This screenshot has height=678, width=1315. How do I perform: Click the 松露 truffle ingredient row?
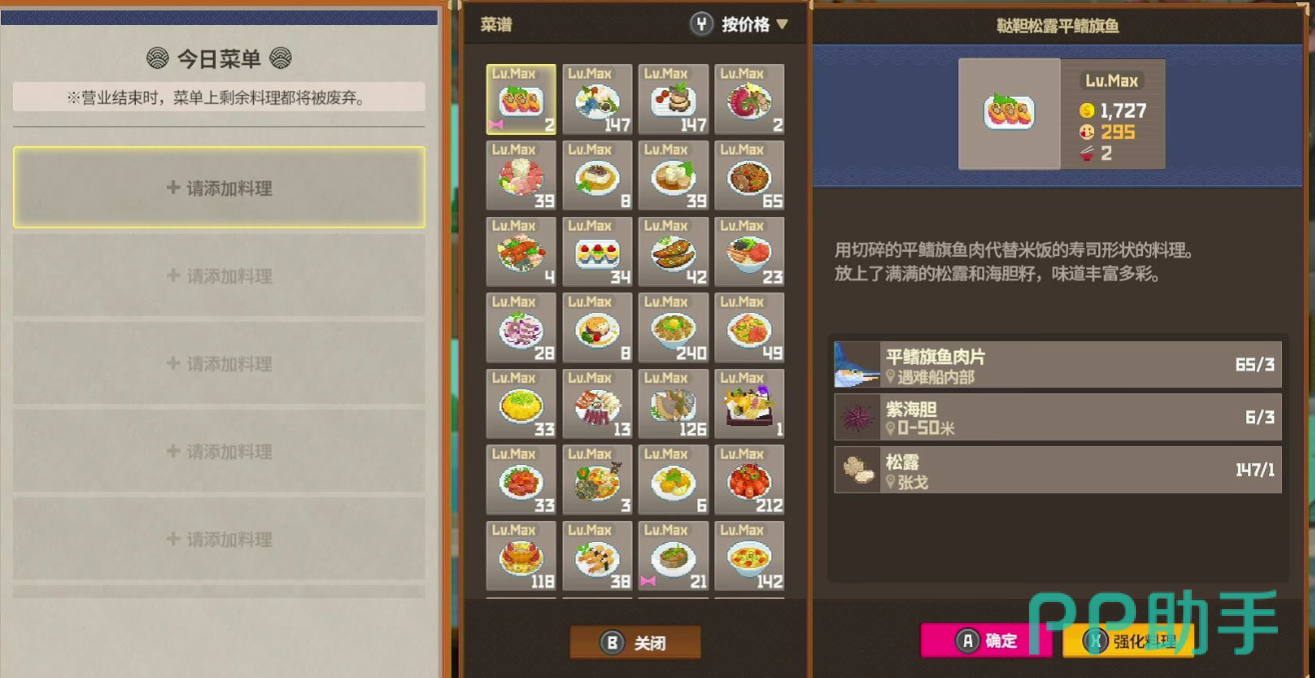point(1057,470)
